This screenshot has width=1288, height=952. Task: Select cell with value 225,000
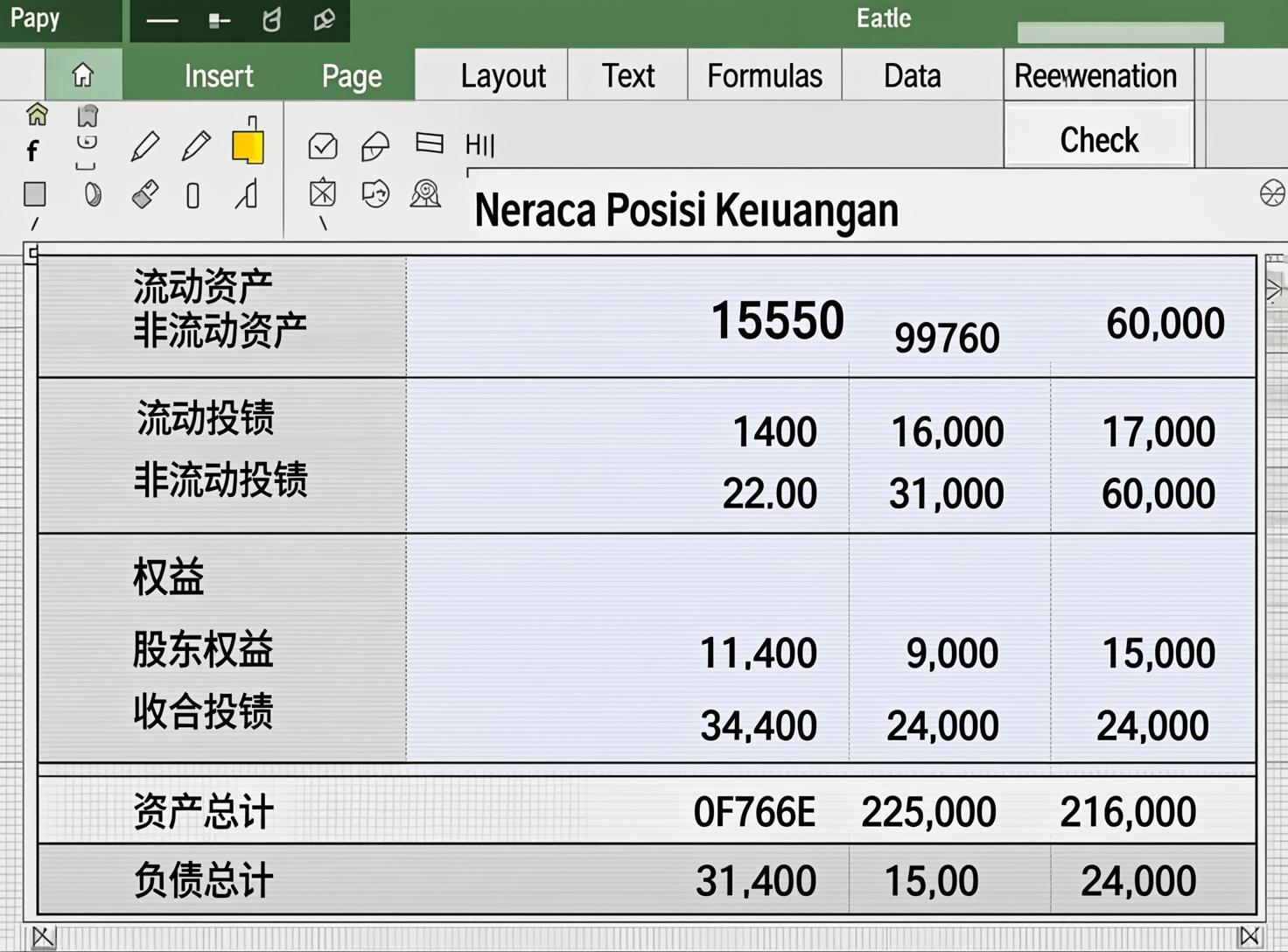928,813
